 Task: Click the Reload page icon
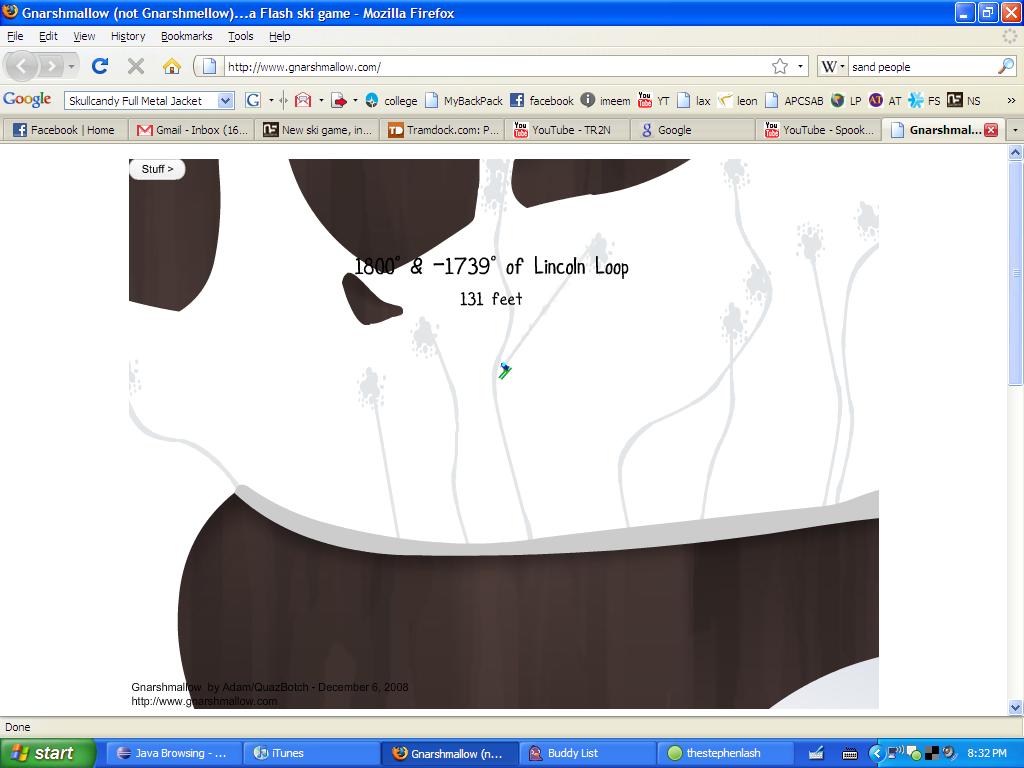coord(99,66)
